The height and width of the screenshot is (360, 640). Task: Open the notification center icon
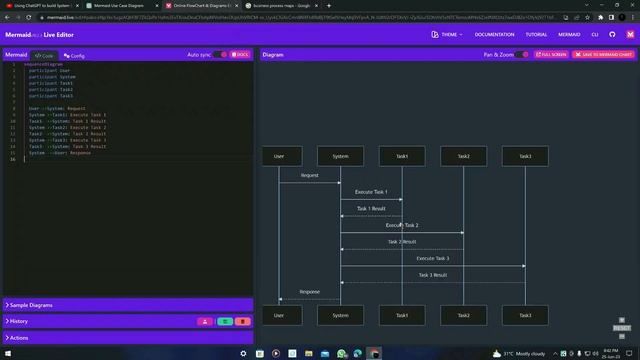[629, 353]
